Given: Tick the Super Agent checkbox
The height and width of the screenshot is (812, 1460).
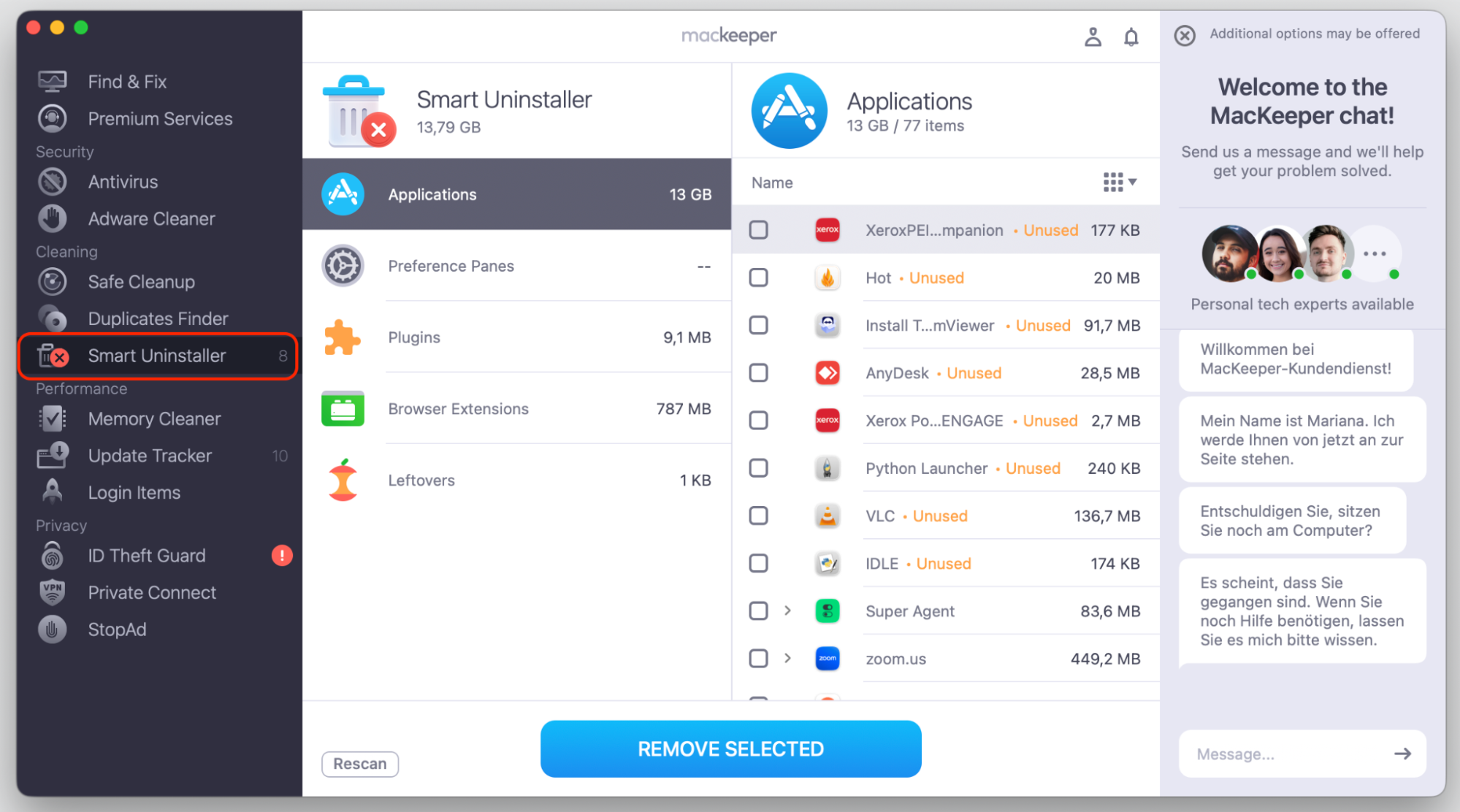Looking at the screenshot, I should tap(758, 610).
